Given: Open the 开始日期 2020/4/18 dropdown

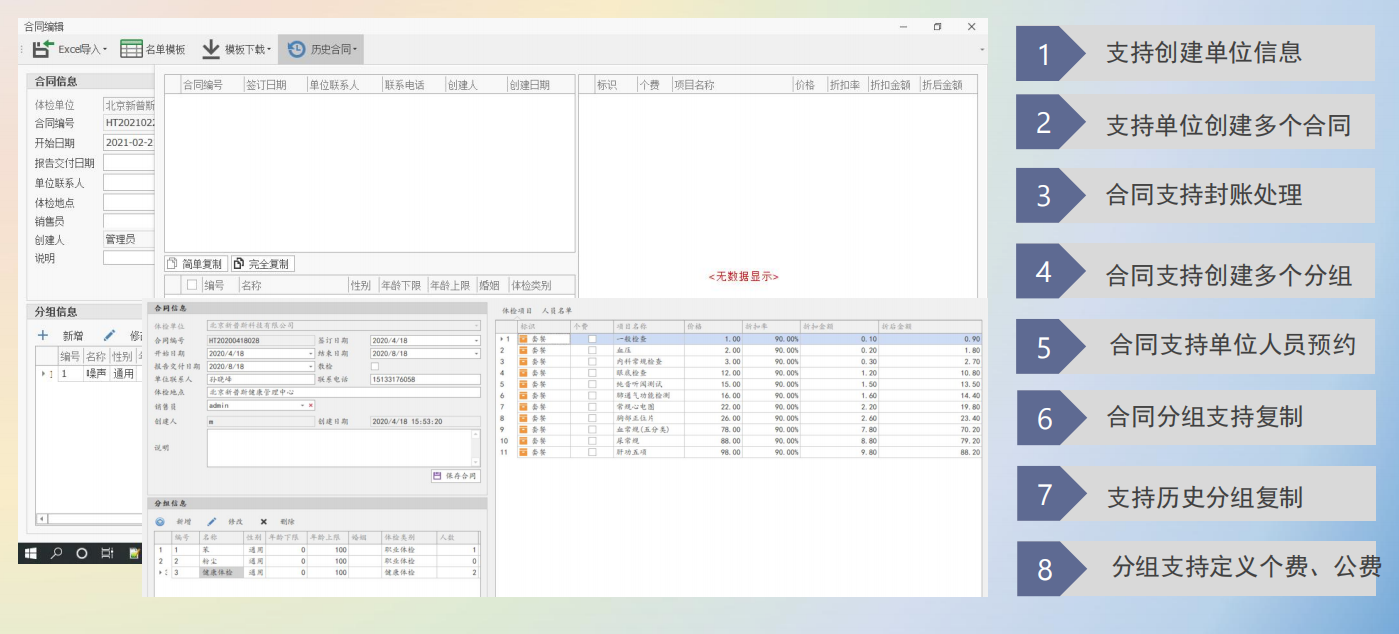Looking at the screenshot, I should (311, 354).
